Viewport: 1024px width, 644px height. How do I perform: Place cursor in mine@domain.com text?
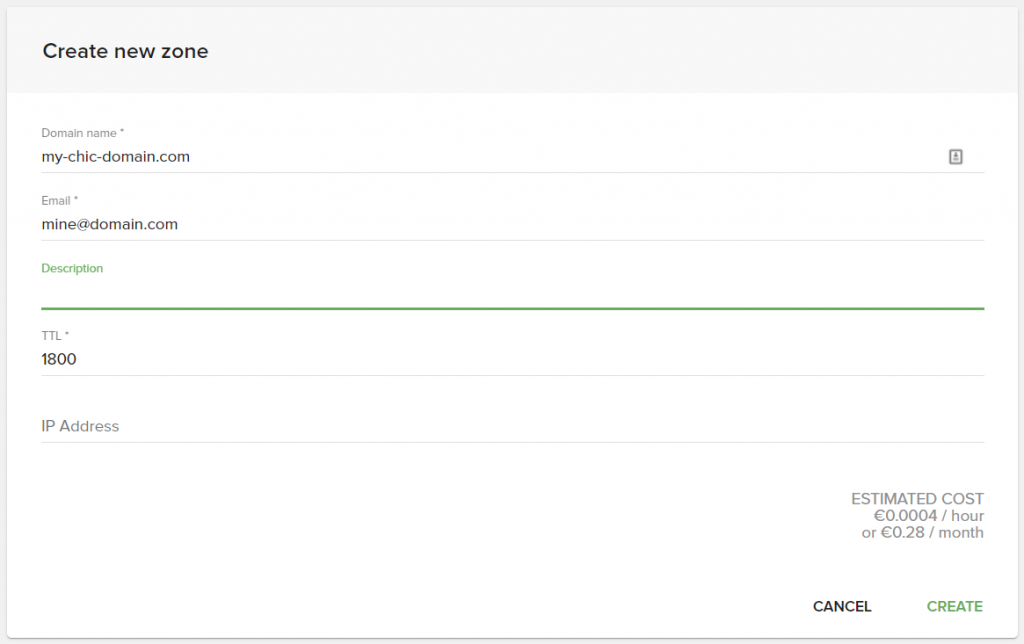(x=109, y=225)
